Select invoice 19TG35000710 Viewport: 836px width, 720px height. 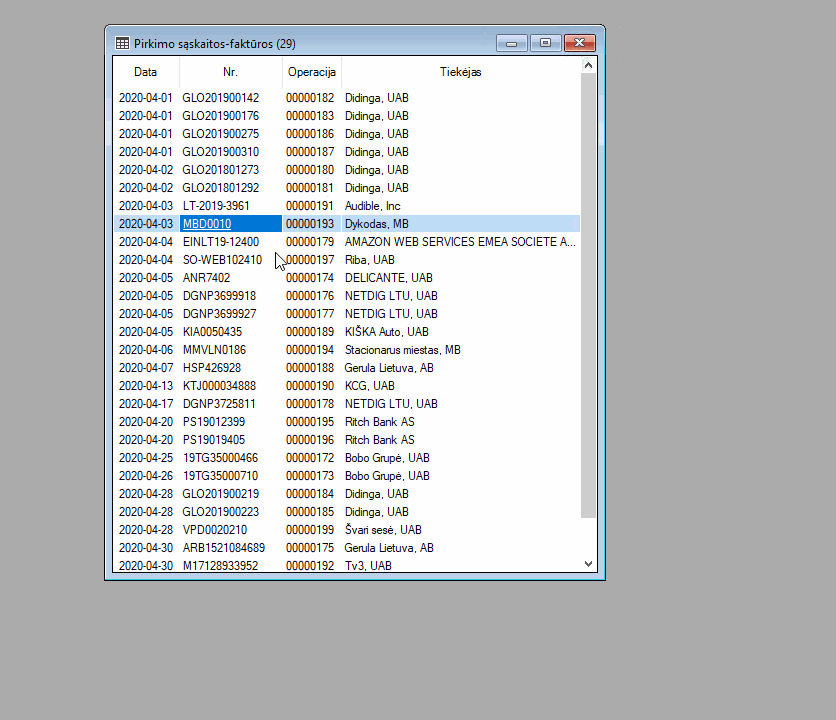pos(220,476)
